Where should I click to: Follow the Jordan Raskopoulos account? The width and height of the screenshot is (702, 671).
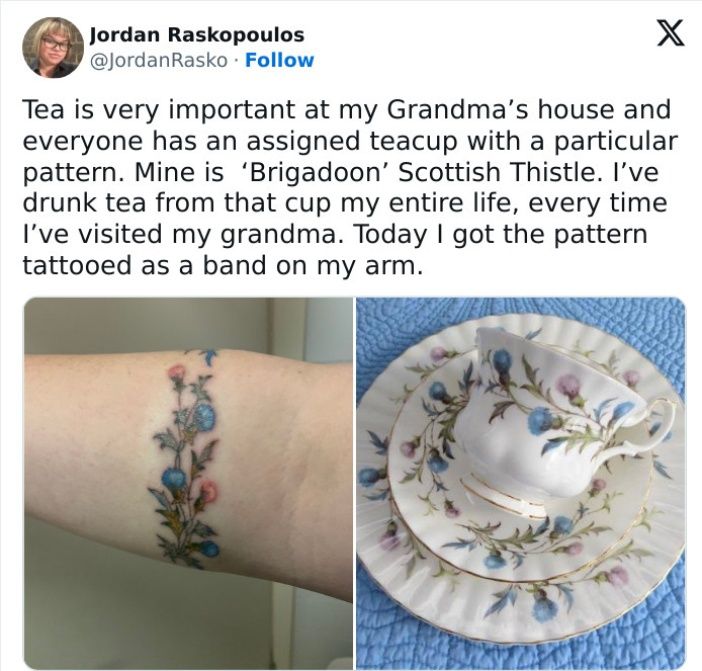(280, 60)
